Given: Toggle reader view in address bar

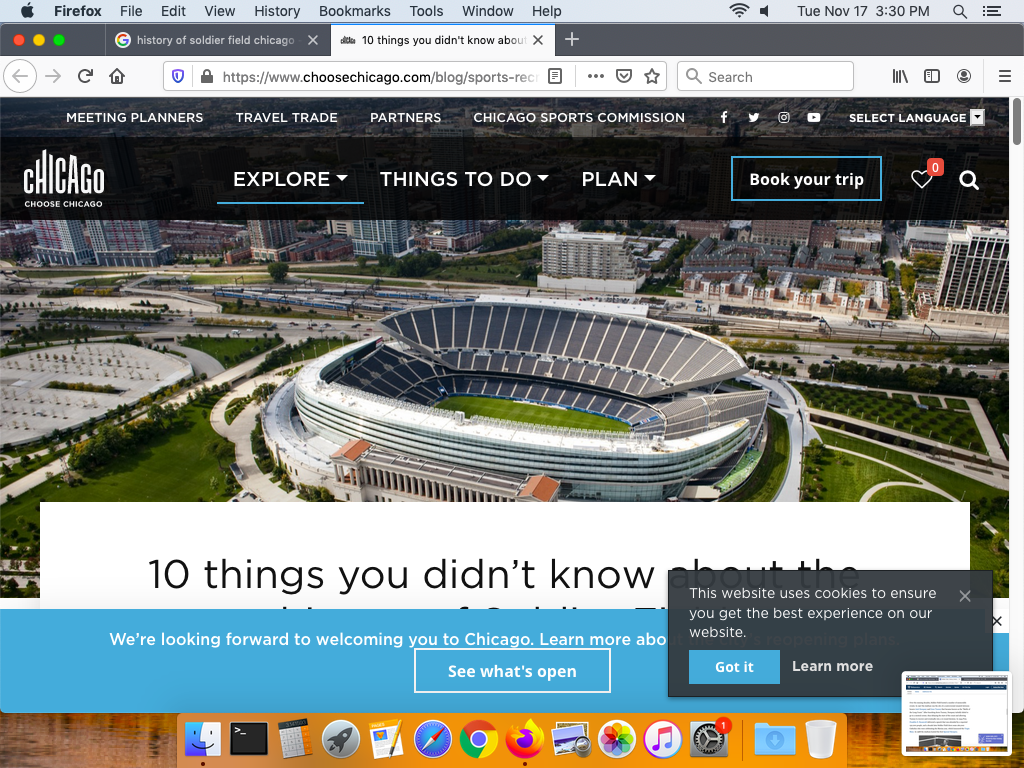Looking at the screenshot, I should point(555,77).
